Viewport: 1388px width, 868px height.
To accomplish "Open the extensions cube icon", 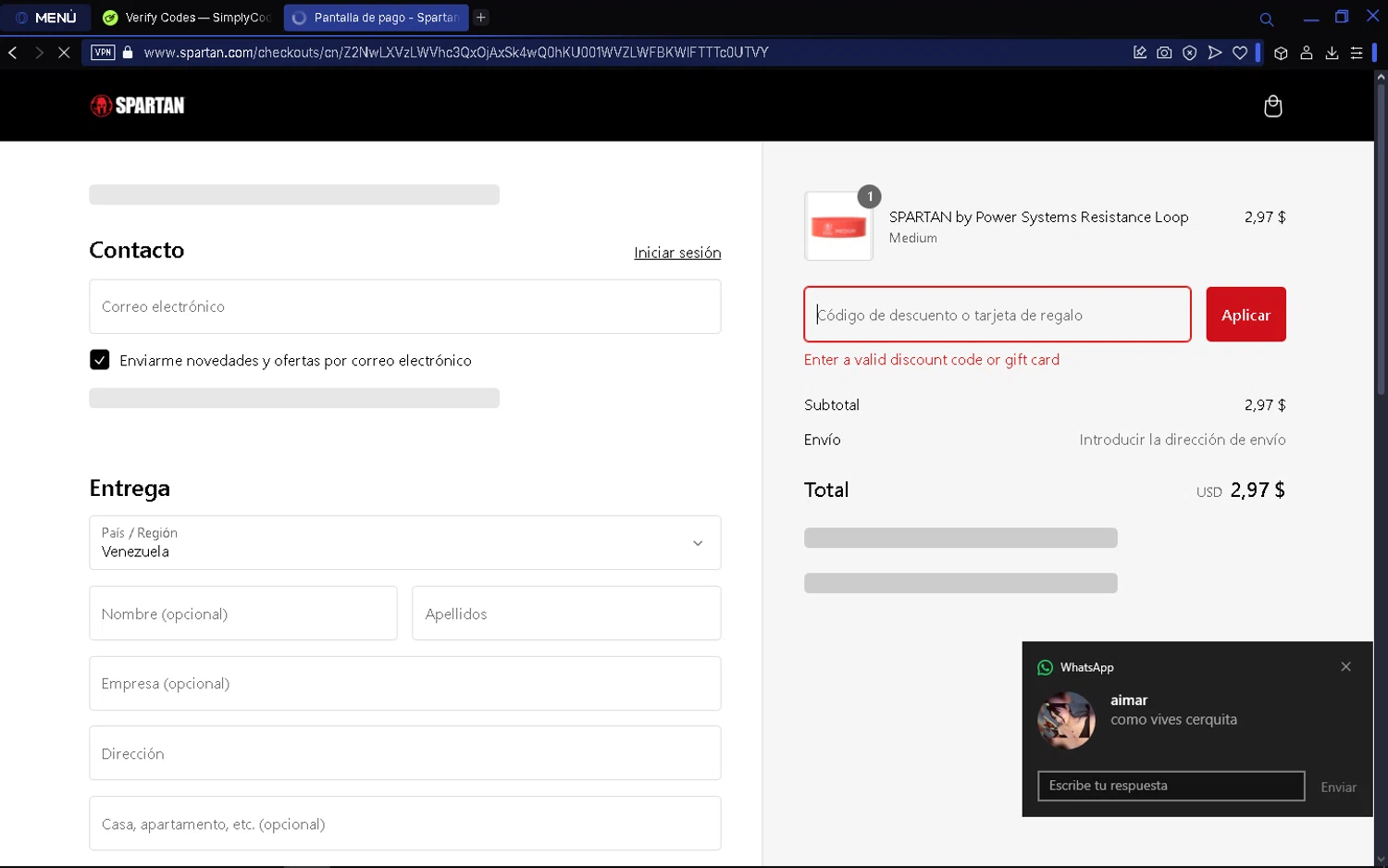I will point(1281,53).
